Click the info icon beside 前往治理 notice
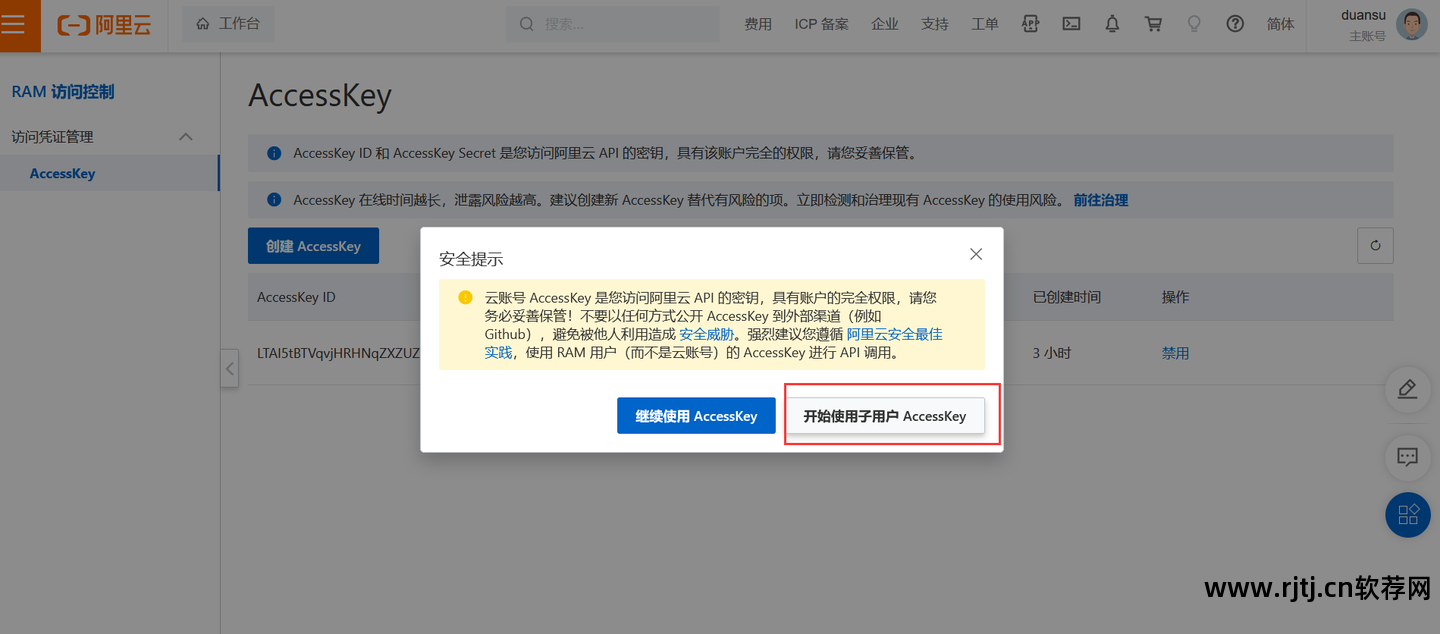This screenshot has height=634, width=1440. [x=274, y=200]
